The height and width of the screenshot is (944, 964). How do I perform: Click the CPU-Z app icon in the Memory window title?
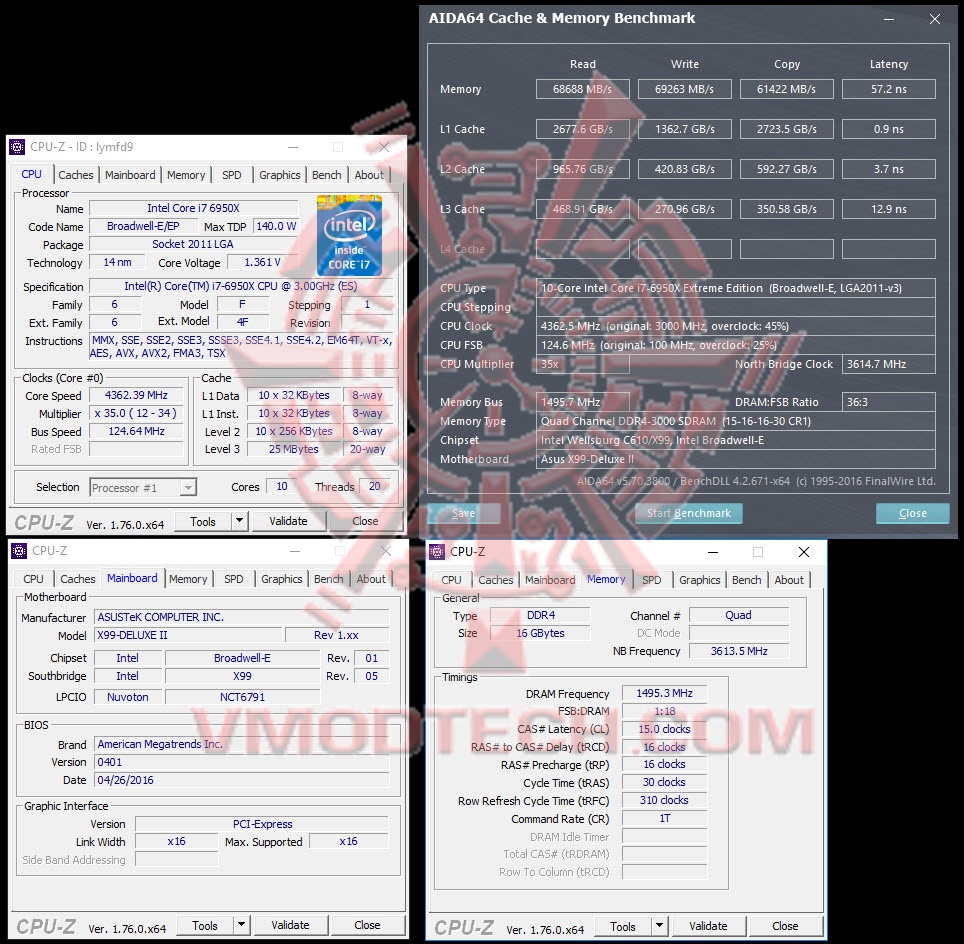tap(437, 552)
